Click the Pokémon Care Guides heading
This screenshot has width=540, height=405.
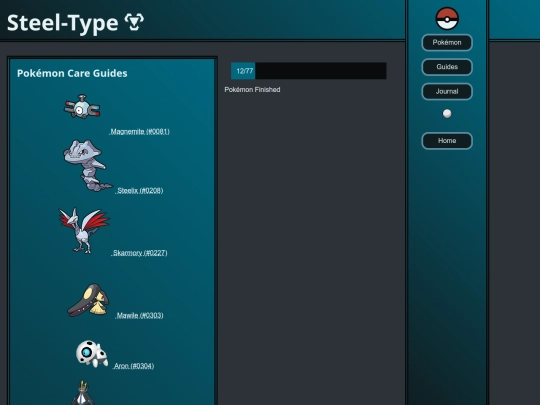coord(72,73)
